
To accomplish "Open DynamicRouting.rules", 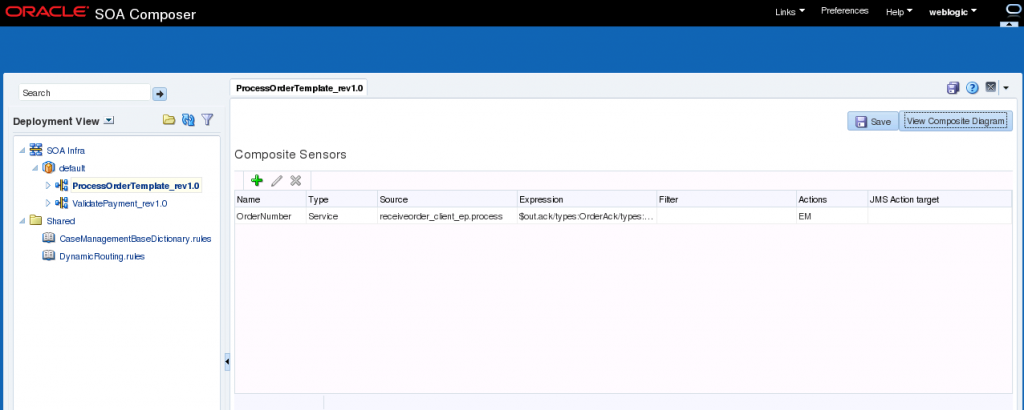I will (102, 257).
